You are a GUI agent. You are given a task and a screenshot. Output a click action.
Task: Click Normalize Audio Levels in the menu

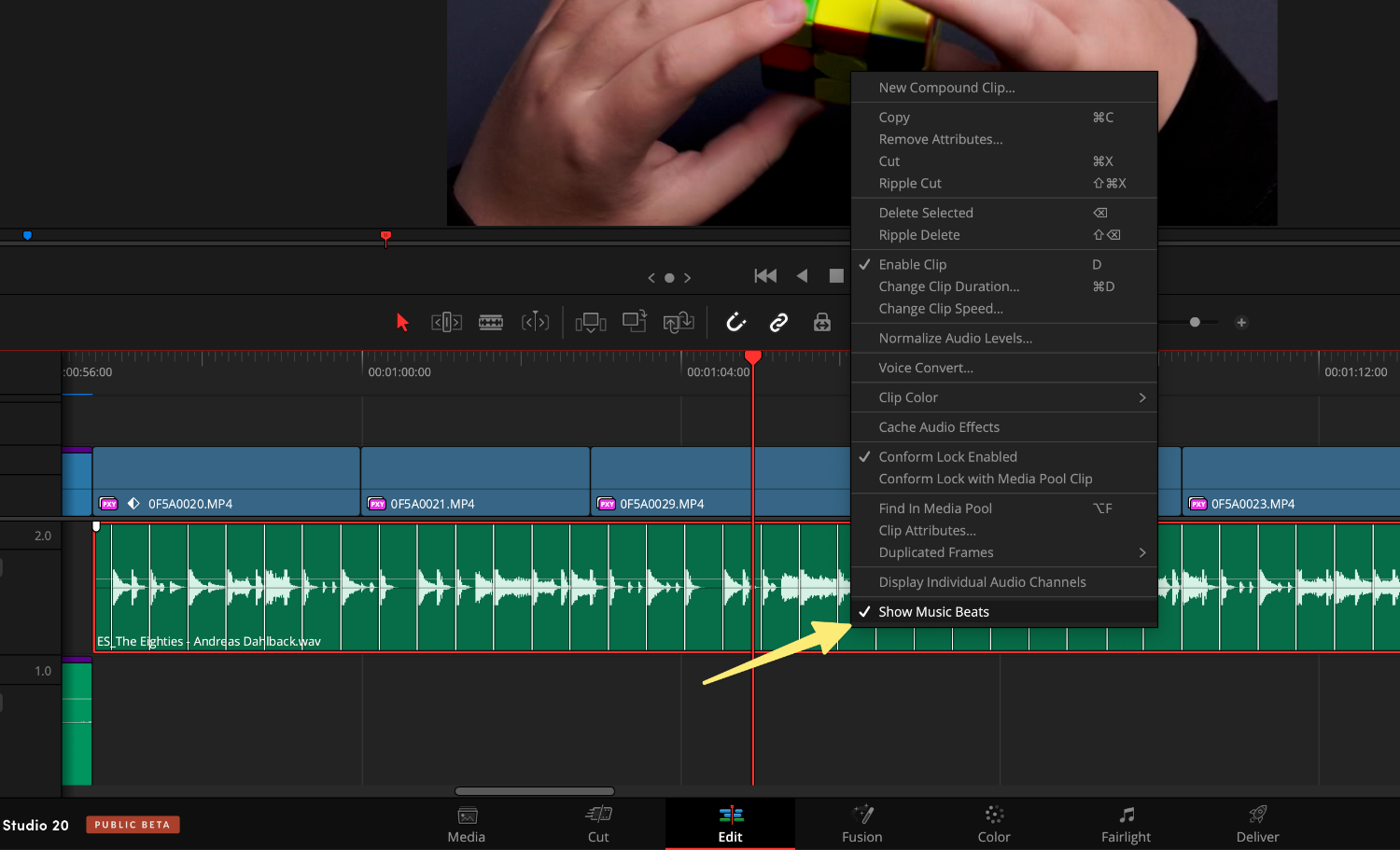[x=956, y=338]
